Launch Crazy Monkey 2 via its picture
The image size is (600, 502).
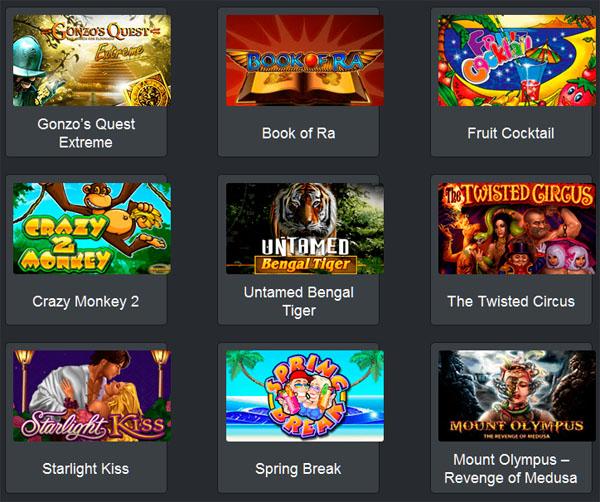pyautogui.click(x=92, y=228)
